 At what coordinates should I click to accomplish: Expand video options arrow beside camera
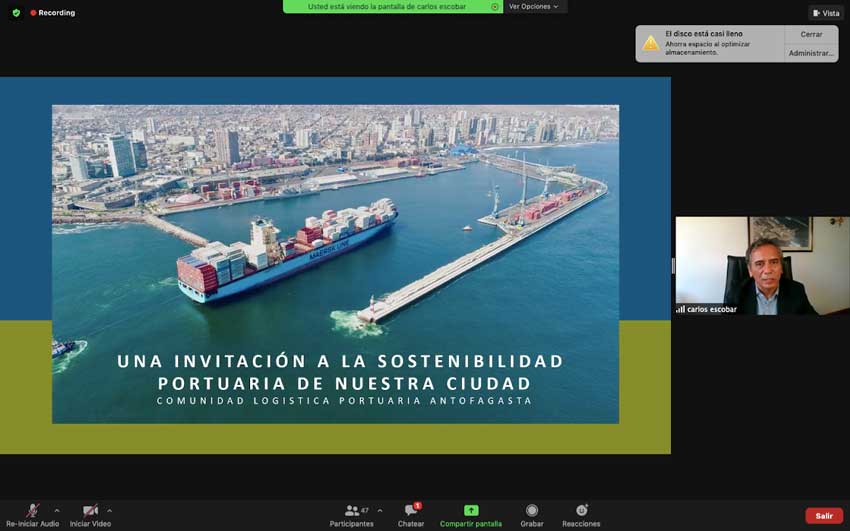[110, 510]
